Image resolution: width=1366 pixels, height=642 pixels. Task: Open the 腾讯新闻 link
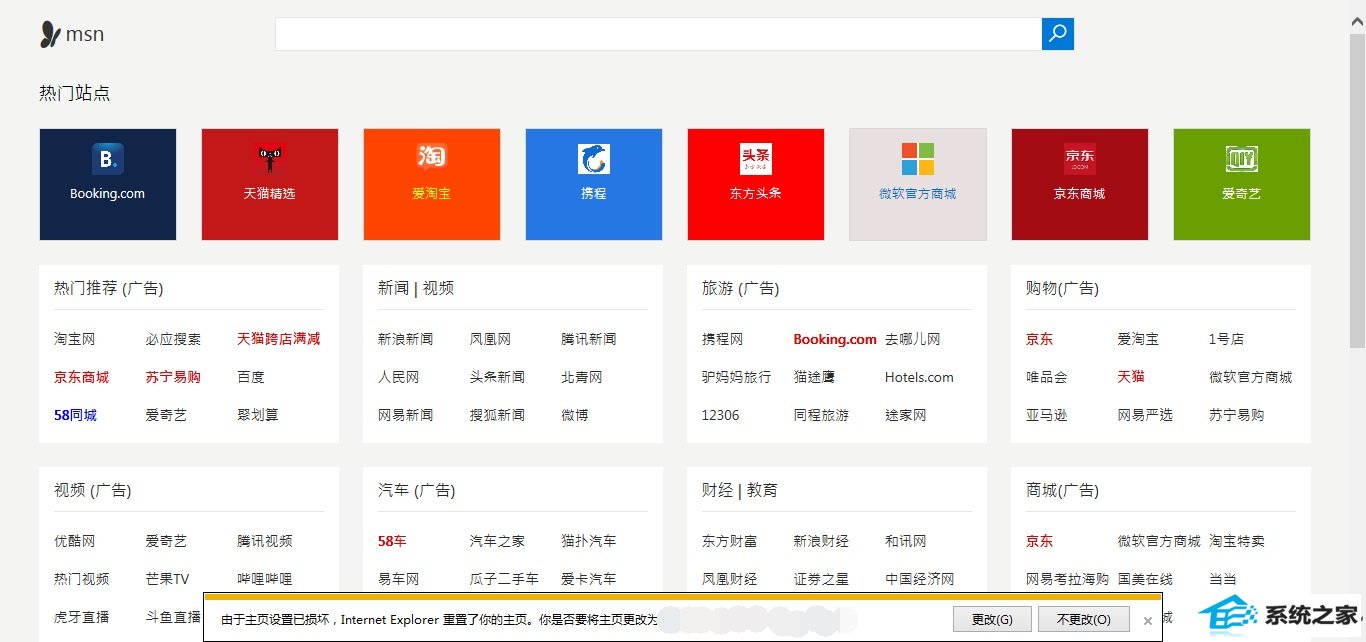point(588,339)
